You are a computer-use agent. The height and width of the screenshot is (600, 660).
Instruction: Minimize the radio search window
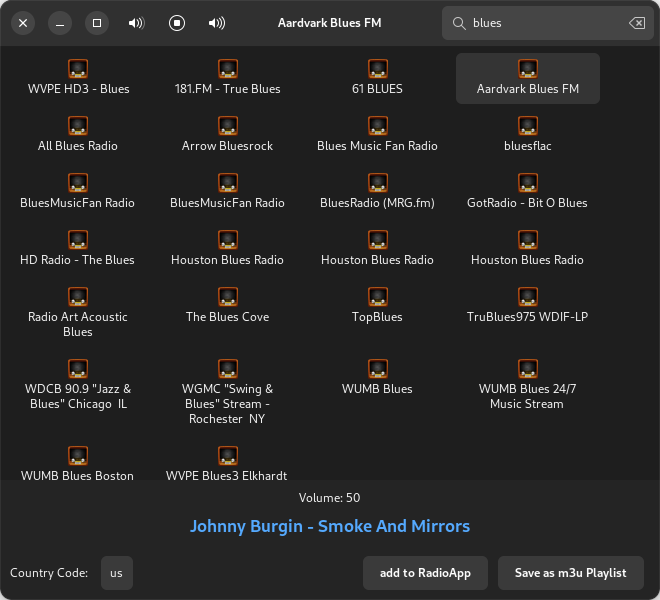[x=60, y=23]
